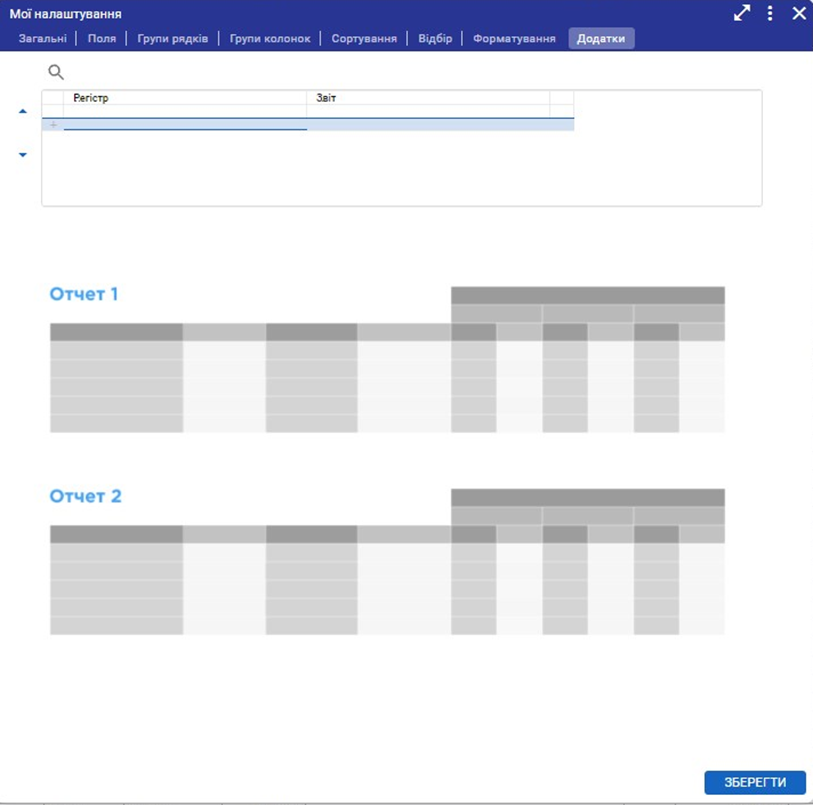Open the Поля tab
Viewport: 813px width, 805px height.
pos(102,39)
